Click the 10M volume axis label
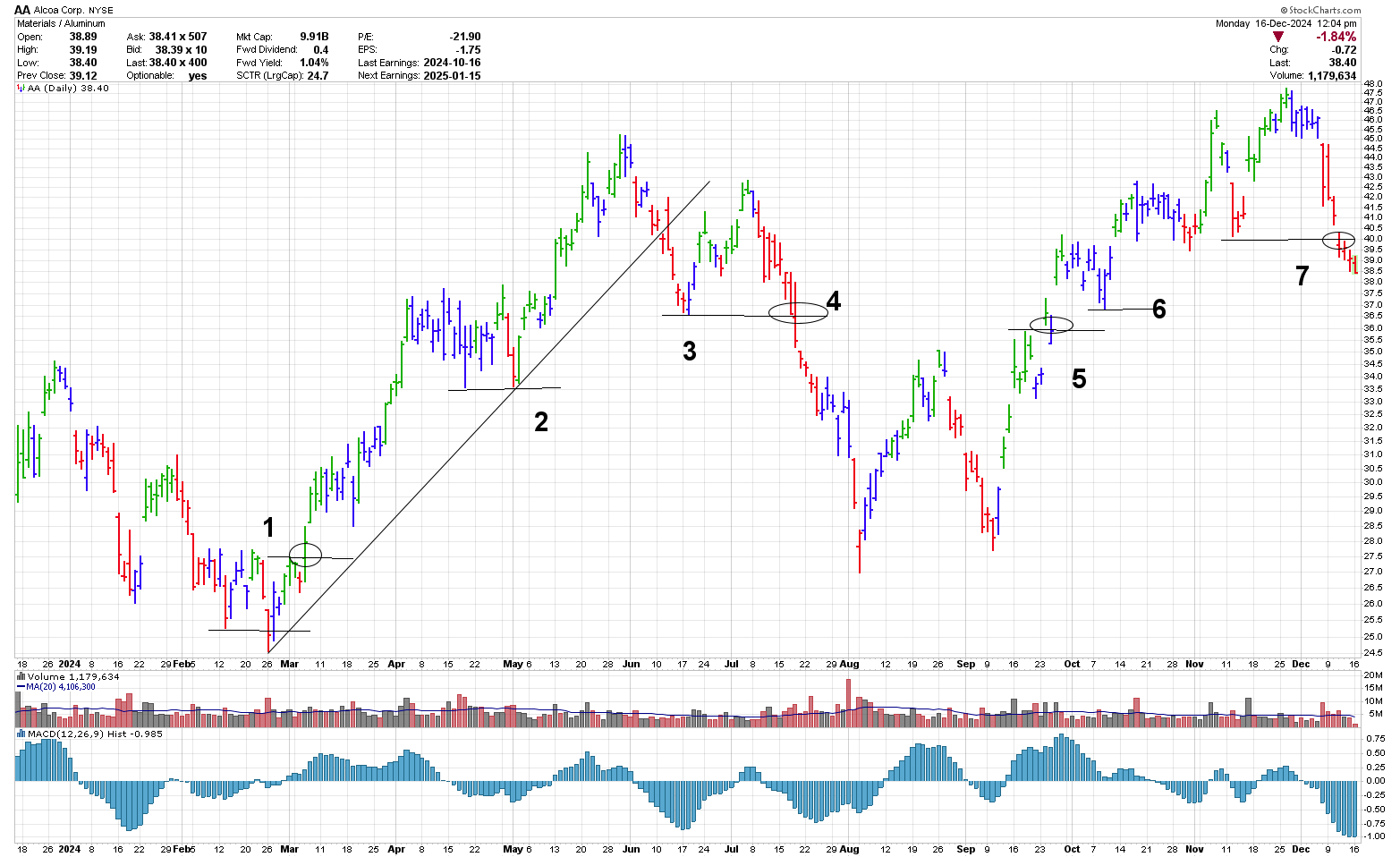The image size is (1400, 857). pos(1373,701)
